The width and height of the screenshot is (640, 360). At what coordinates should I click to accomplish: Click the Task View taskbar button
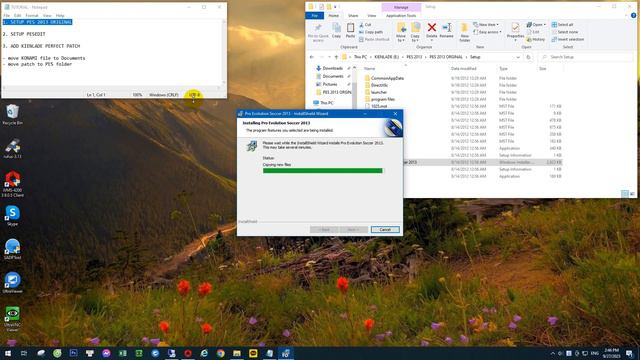tap(24, 353)
